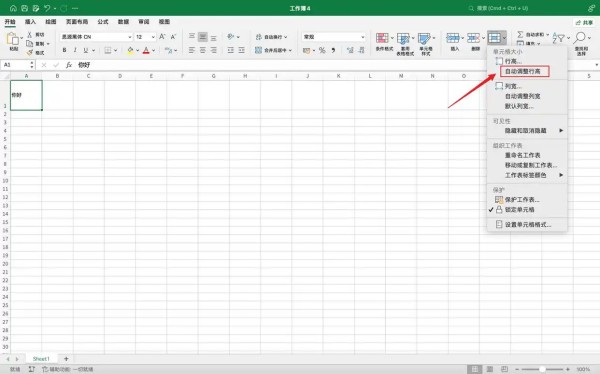The height and width of the screenshot is (374, 600).
Task: Select the Sheet1 tab
Action: (41, 359)
